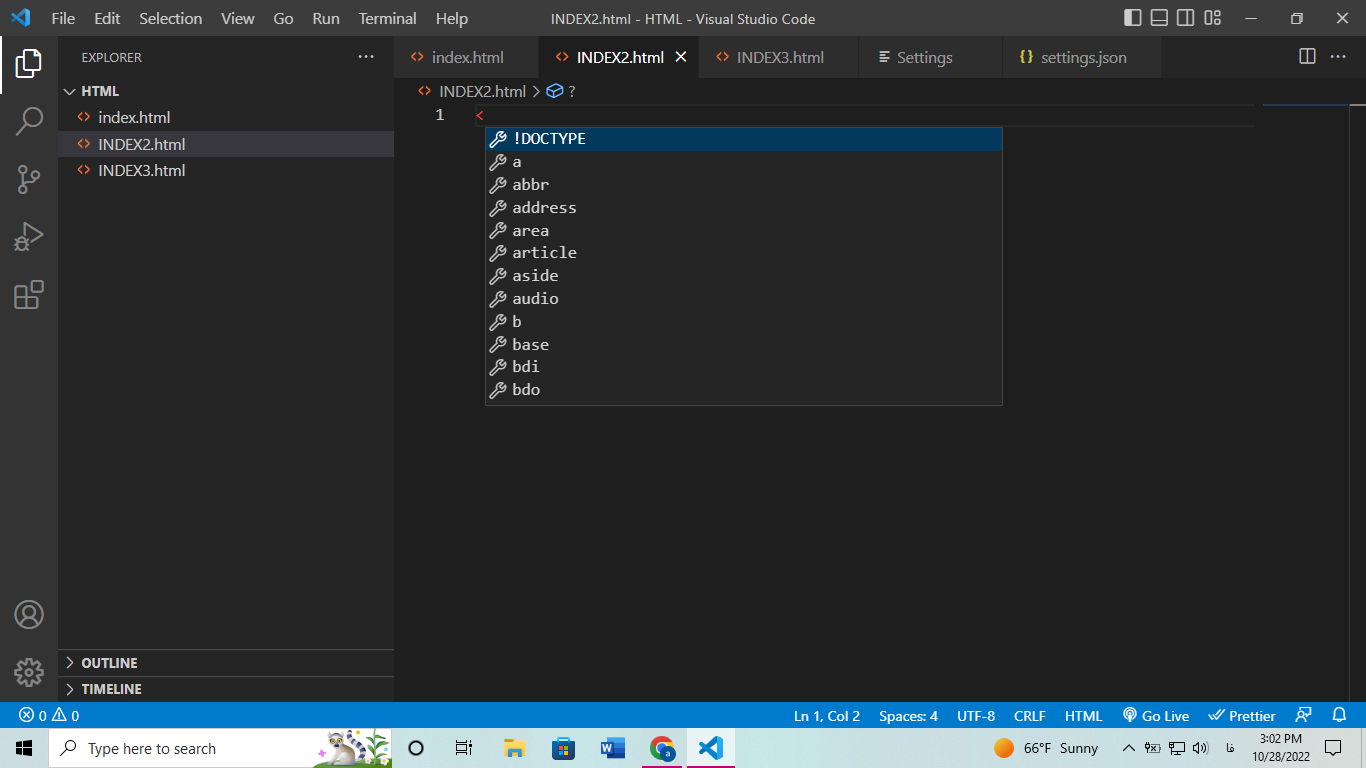Click the feedback icon in status bar
The height and width of the screenshot is (768, 1366).
pyautogui.click(x=1303, y=716)
